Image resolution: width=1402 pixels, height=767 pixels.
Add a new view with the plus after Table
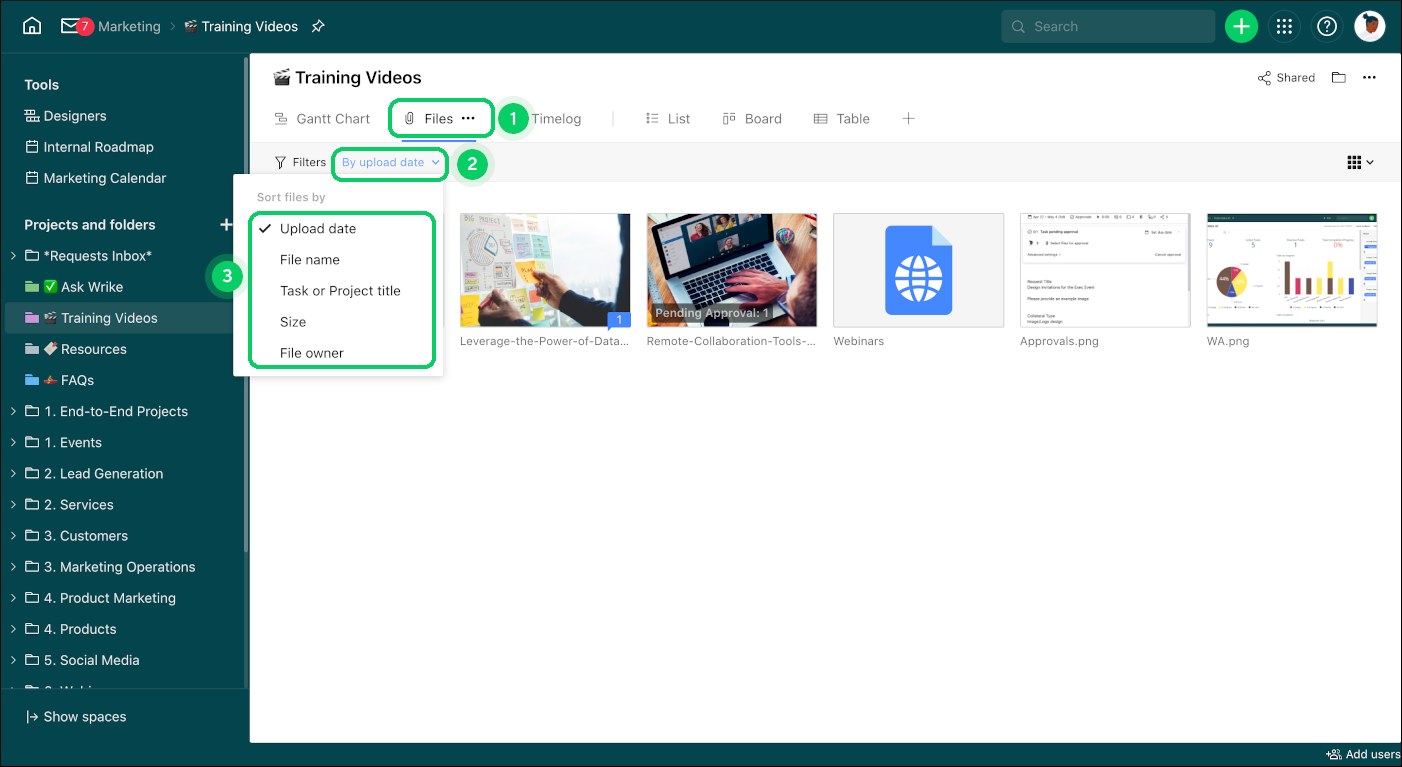tap(908, 118)
